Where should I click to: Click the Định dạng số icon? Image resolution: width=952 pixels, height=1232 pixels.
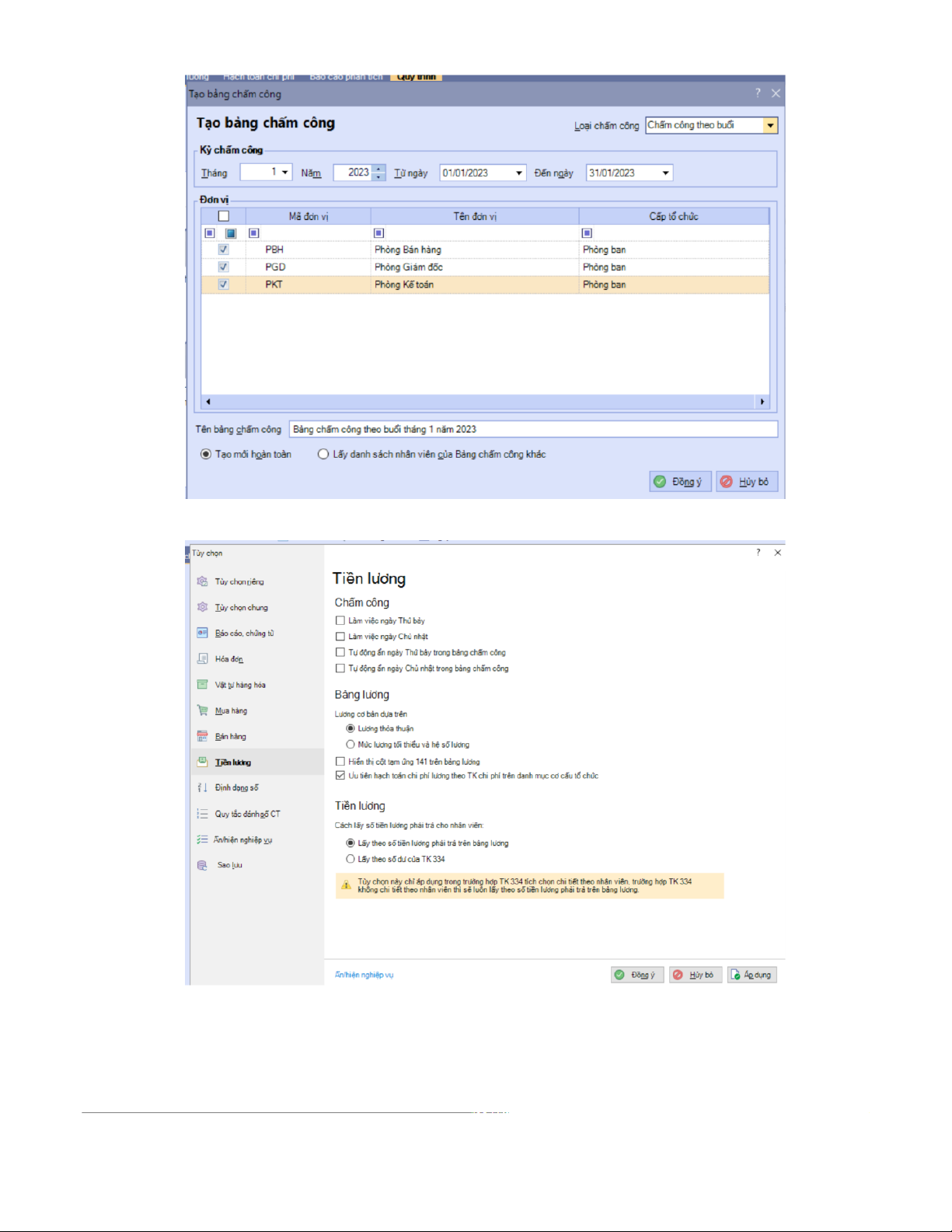(202, 788)
